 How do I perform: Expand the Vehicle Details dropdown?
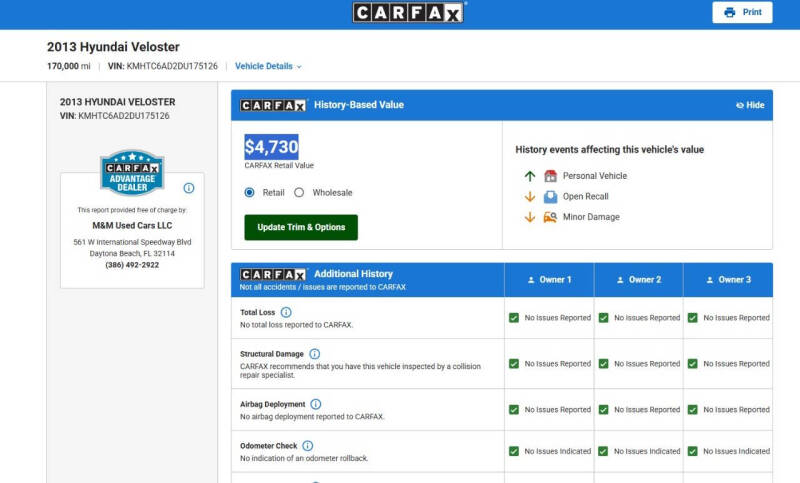coord(268,66)
